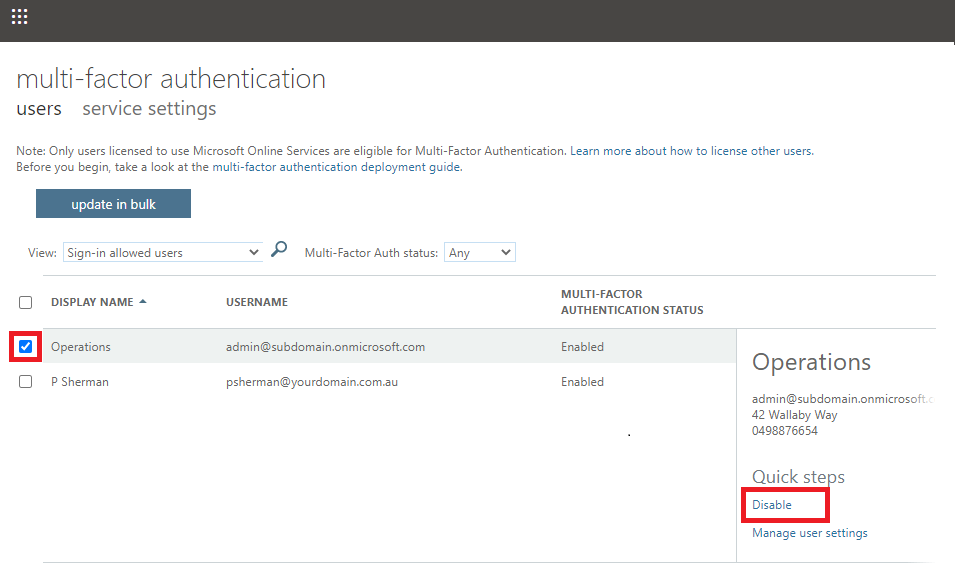Click Enabled status in P Sherman row
The height and width of the screenshot is (569, 956).
point(582,382)
